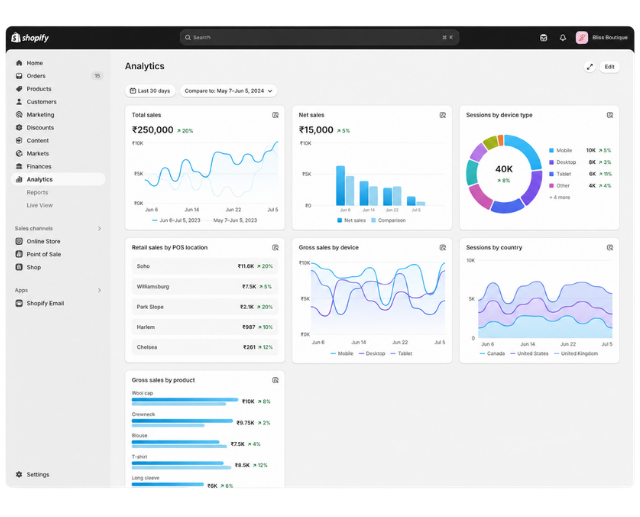Click the Products tag icon
Viewport: 640px width, 517px height.
pyautogui.click(x=19, y=89)
